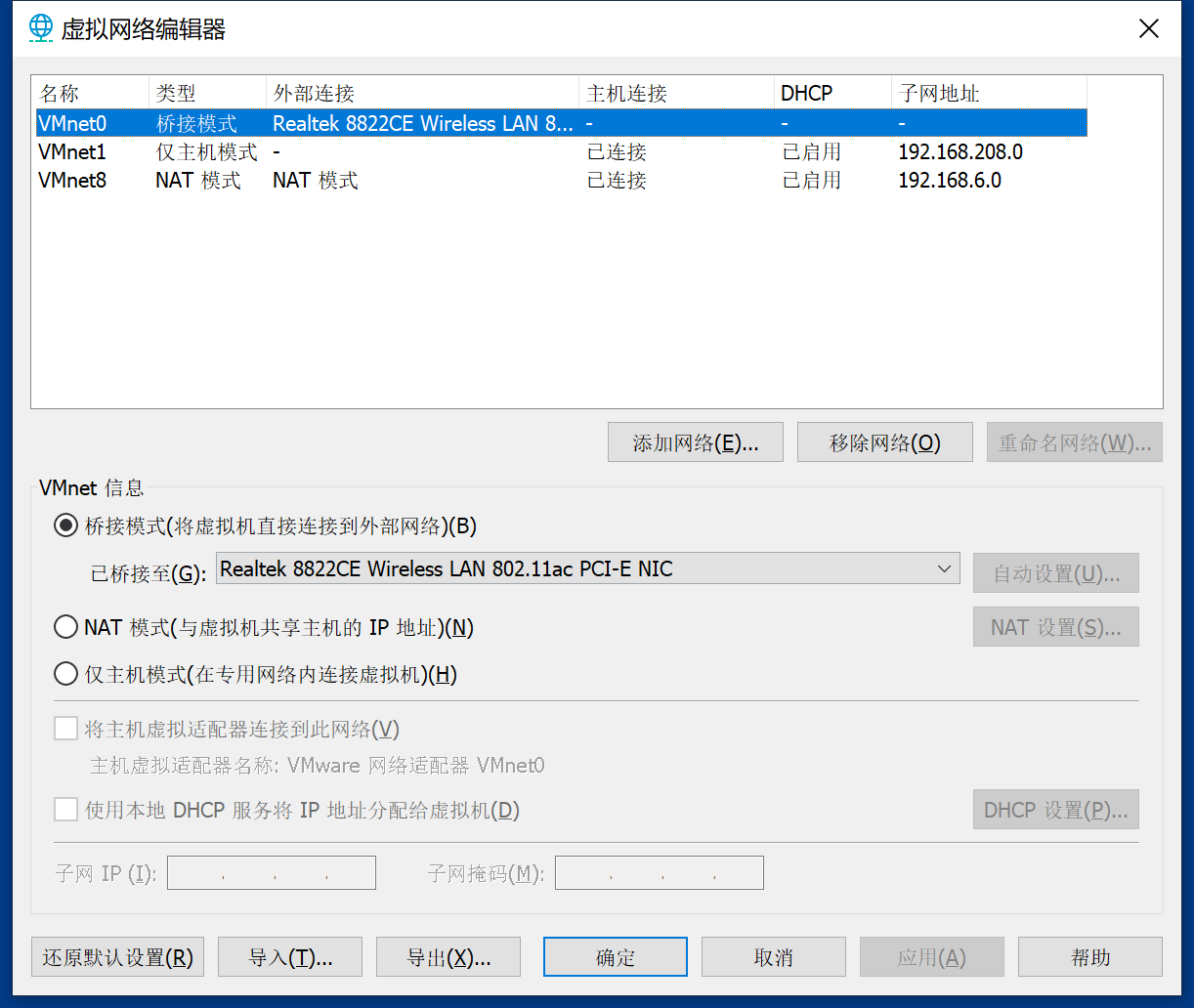Click the DHCP column header
This screenshot has height=1008, width=1194.
coord(832,93)
